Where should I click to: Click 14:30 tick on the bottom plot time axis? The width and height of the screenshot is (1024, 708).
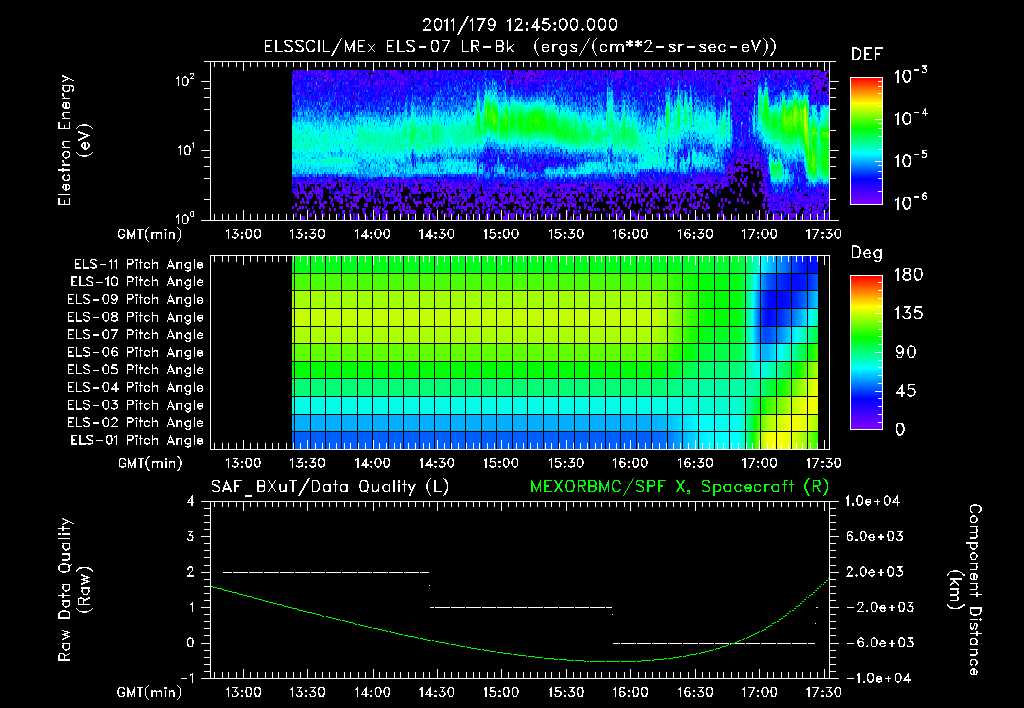(436, 692)
